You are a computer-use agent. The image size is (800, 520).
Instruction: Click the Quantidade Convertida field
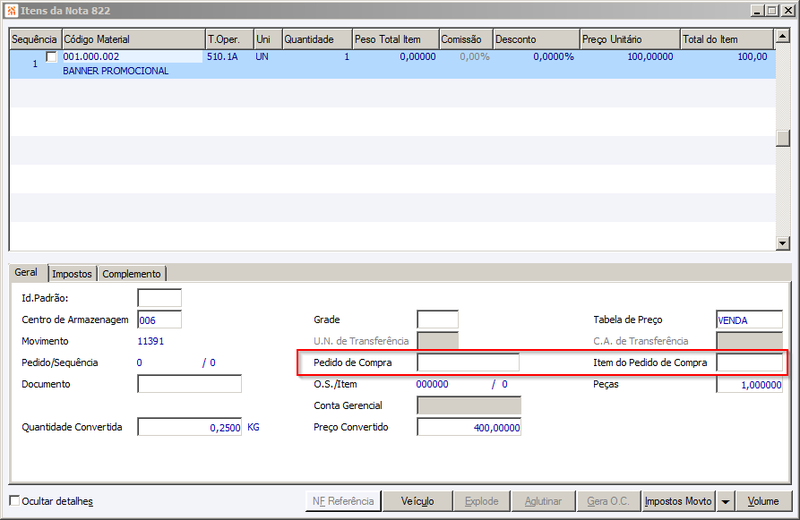point(189,427)
